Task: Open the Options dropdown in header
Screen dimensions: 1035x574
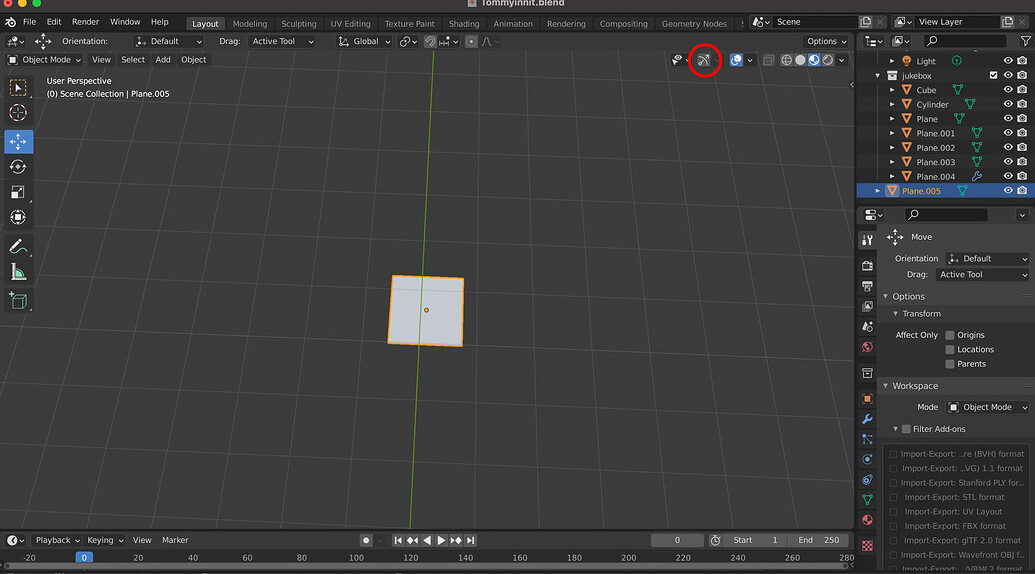Action: tap(826, 41)
